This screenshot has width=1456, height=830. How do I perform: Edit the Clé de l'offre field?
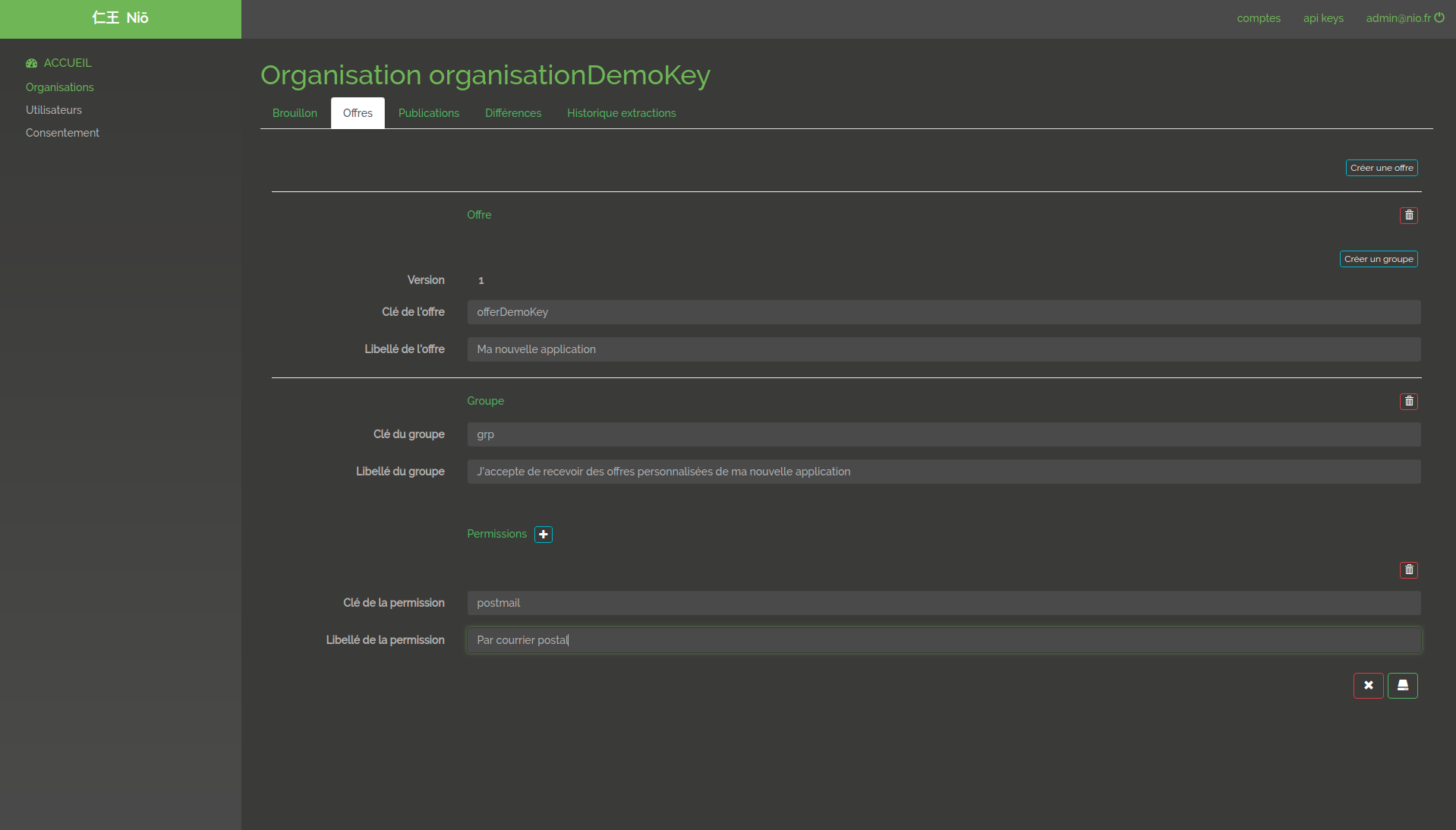click(943, 312)
